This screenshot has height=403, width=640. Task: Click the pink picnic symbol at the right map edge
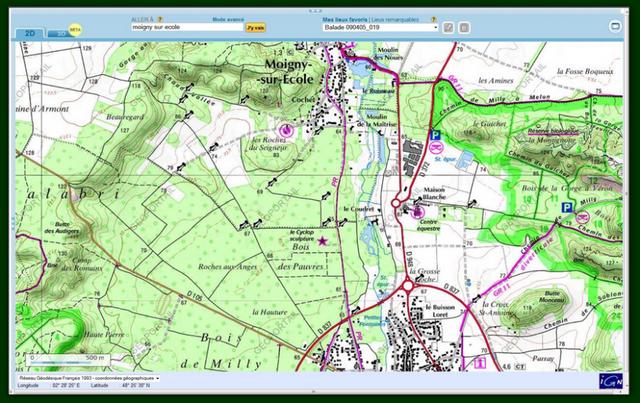pyautogui.click(x=583, y=217)
